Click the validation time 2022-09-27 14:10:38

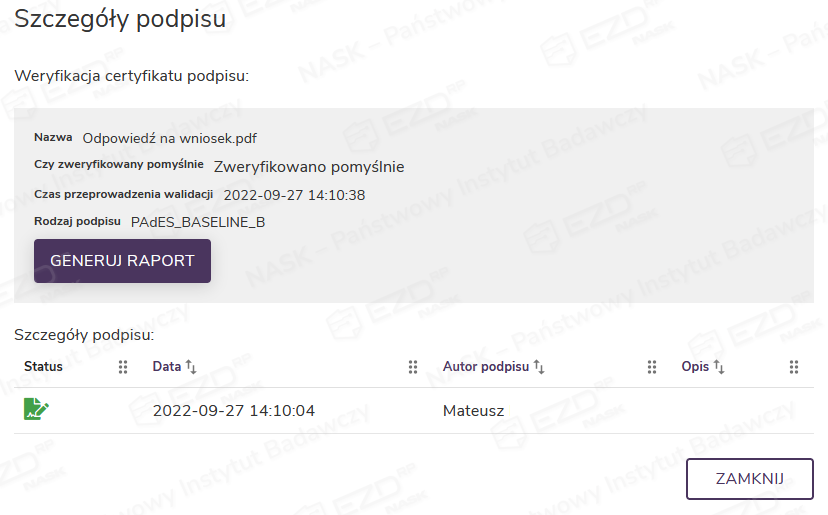tap(294, 194)
